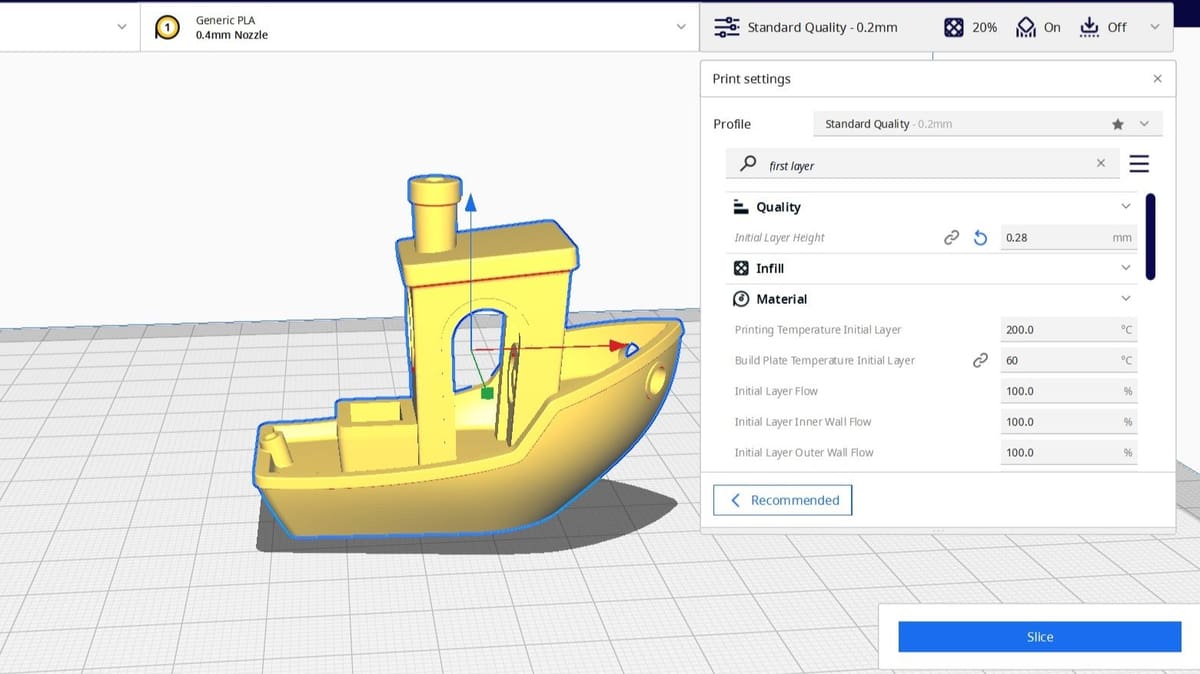1200x674 pixels.
Task: Click the support On icon
Action: (x=1026, y=28)
